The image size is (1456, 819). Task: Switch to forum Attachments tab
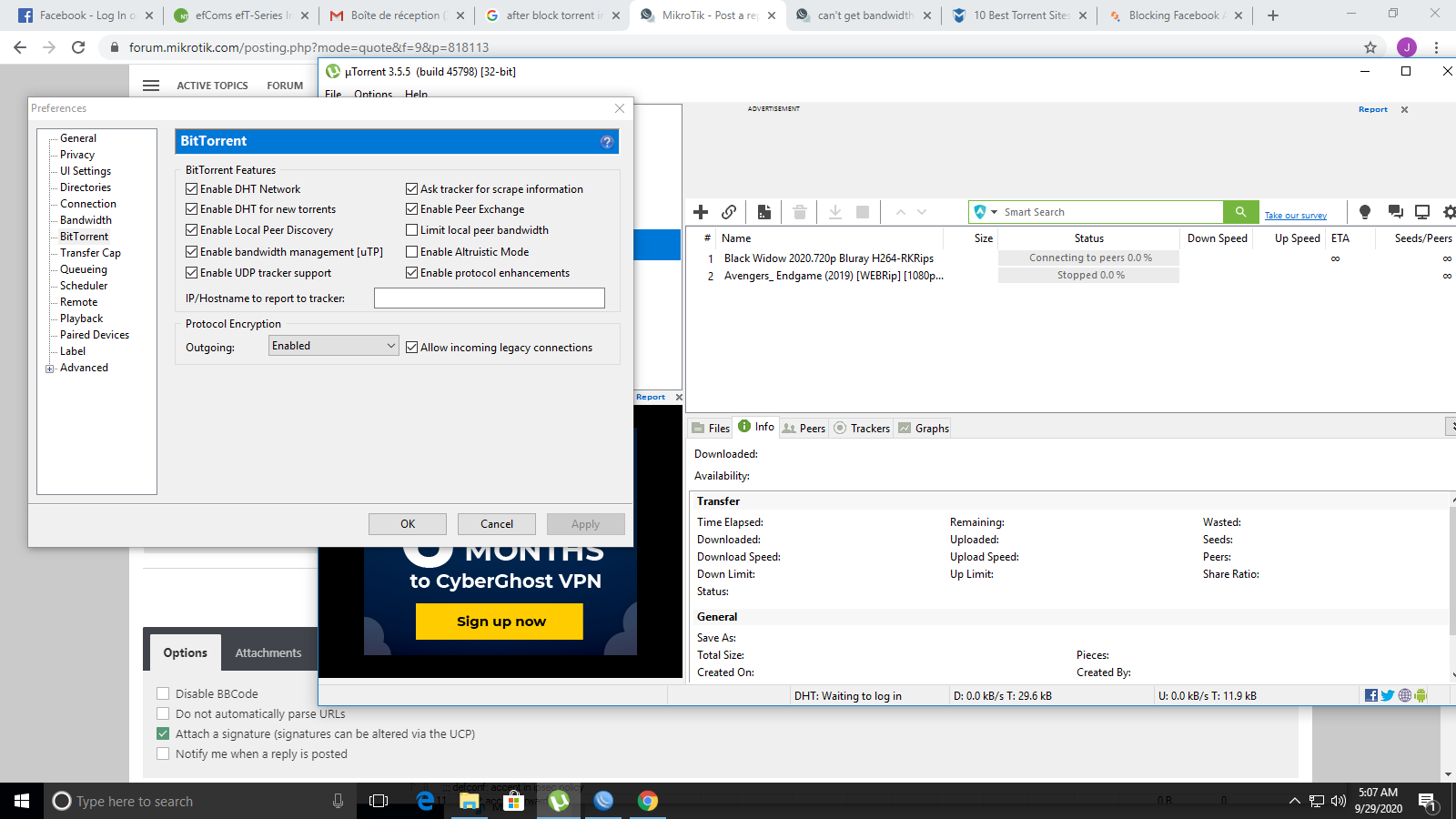coord(268,652)
